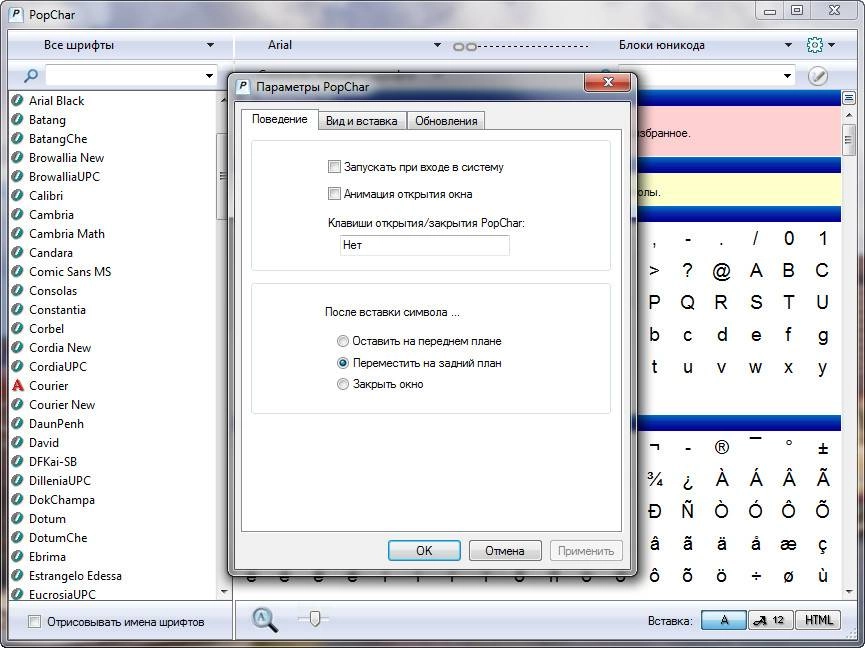Select 'Courier New' in the font list
The height and width of the screenshot is (648, 865).
coord(62,404)
